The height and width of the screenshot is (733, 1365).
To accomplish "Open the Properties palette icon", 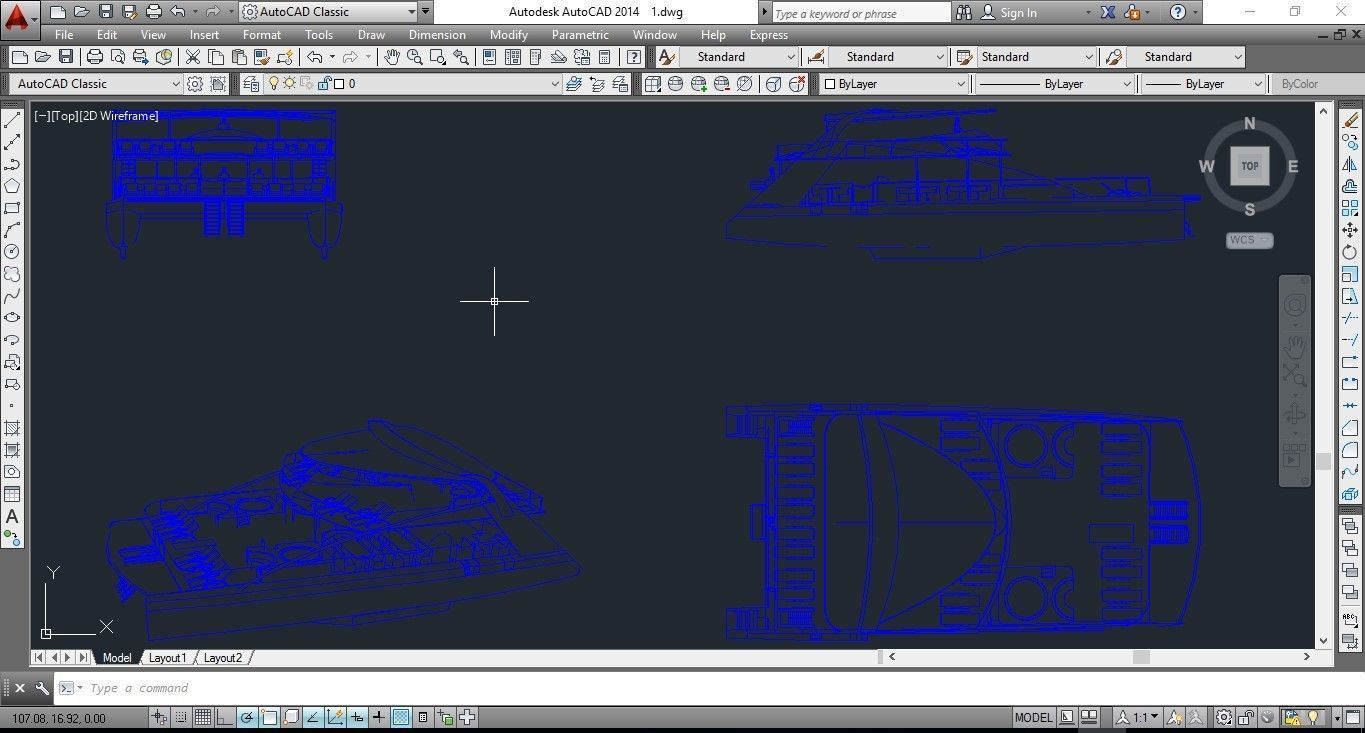I will pyautogui.click(x=490, y=57).
